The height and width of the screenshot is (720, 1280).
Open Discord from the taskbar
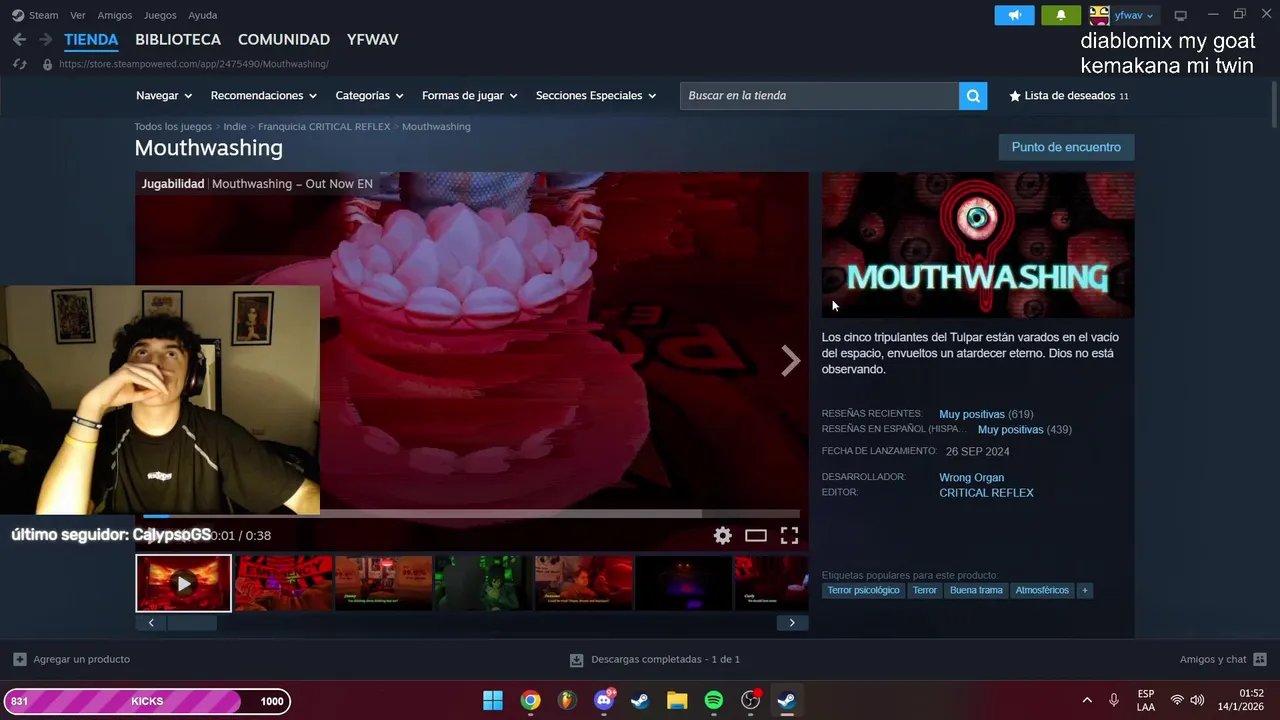click(604, 700)
